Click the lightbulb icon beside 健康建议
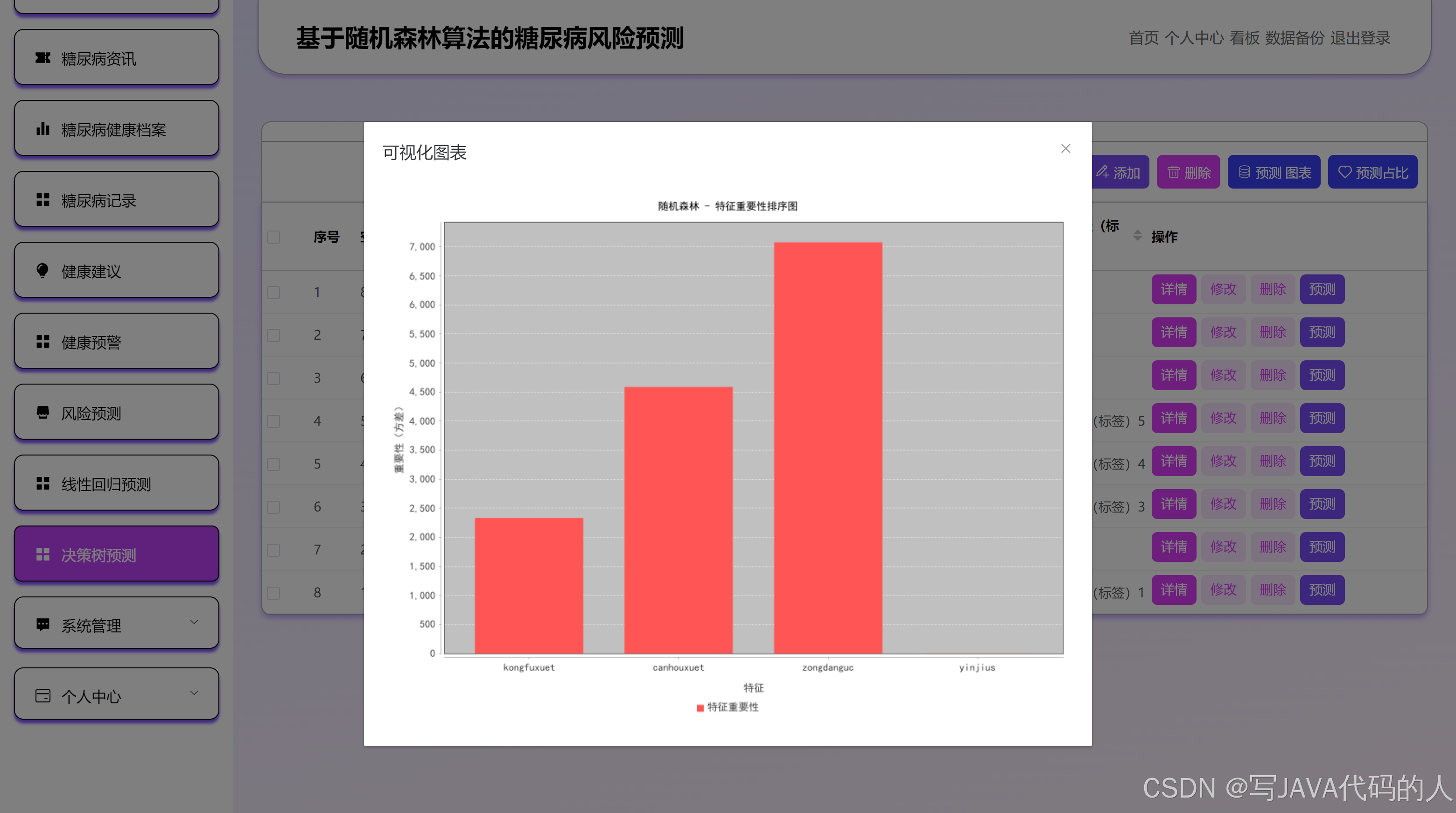This screenshot has width=1456, height=813. click(42, 271)
